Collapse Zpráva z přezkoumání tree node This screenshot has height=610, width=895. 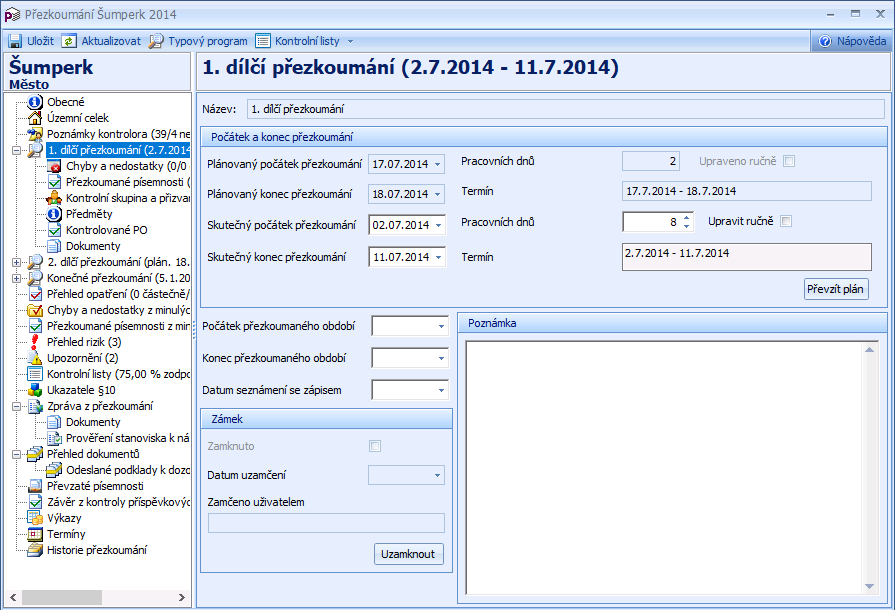17,406
